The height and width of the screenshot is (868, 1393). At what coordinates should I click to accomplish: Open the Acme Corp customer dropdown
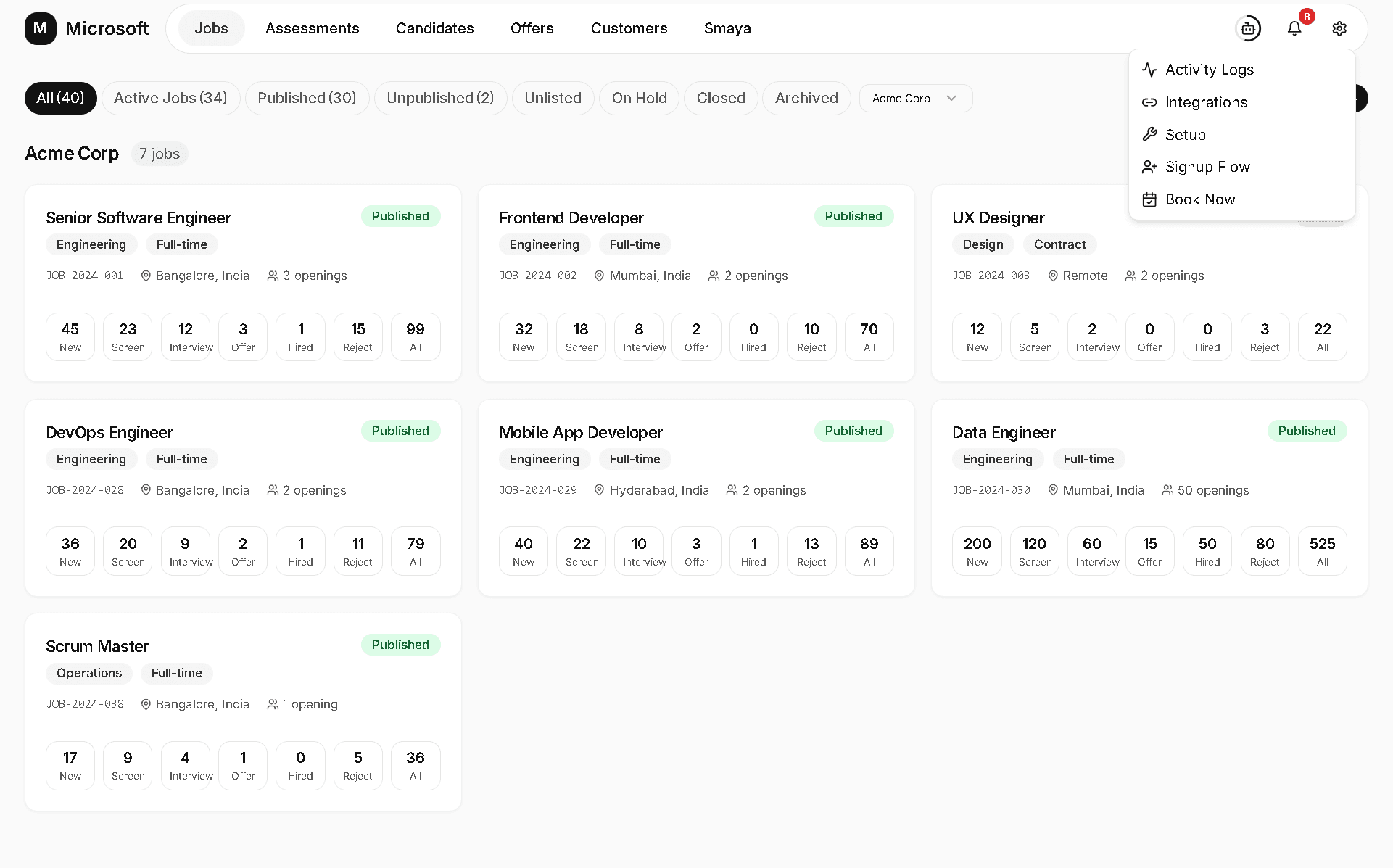(916, 98)
